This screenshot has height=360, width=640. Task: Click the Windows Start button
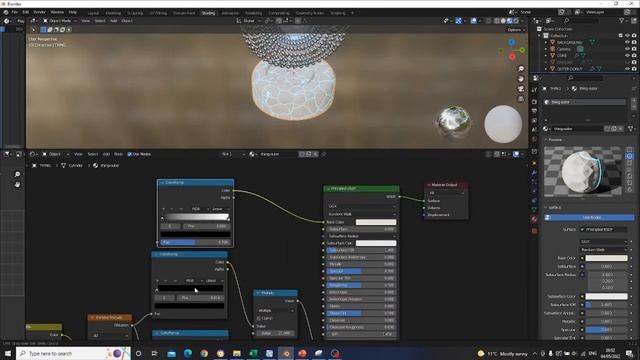(8, 353)
